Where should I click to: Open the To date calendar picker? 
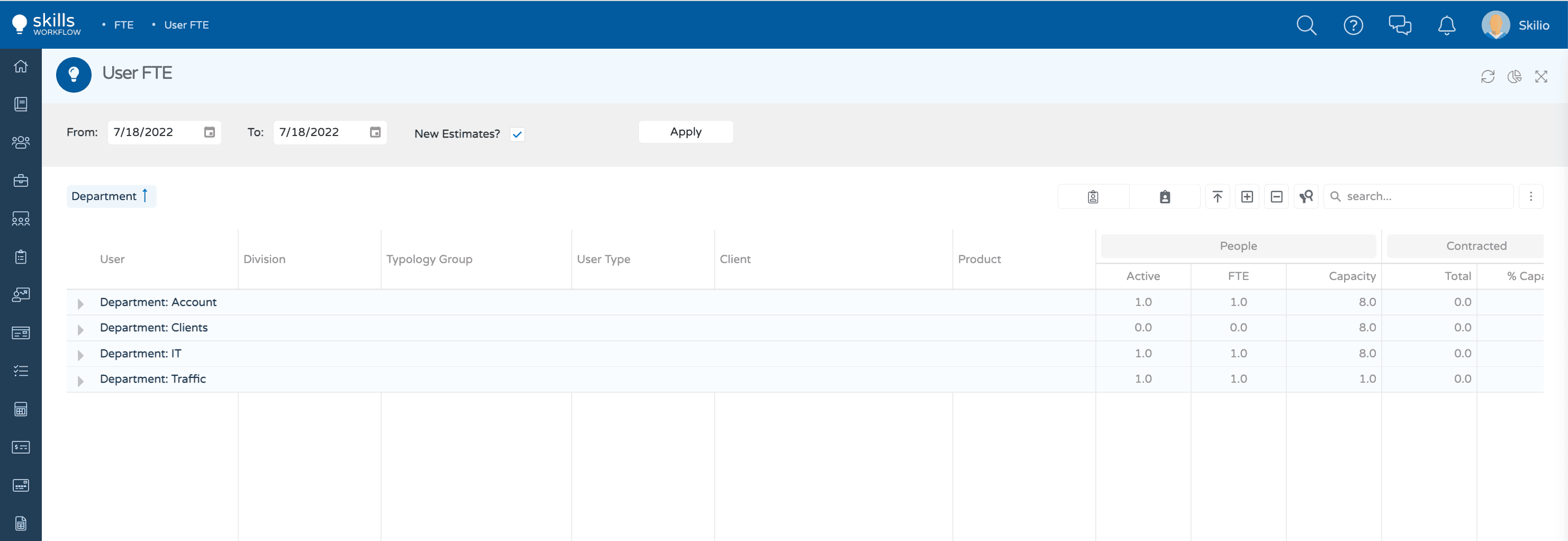[x=375, y=132]
